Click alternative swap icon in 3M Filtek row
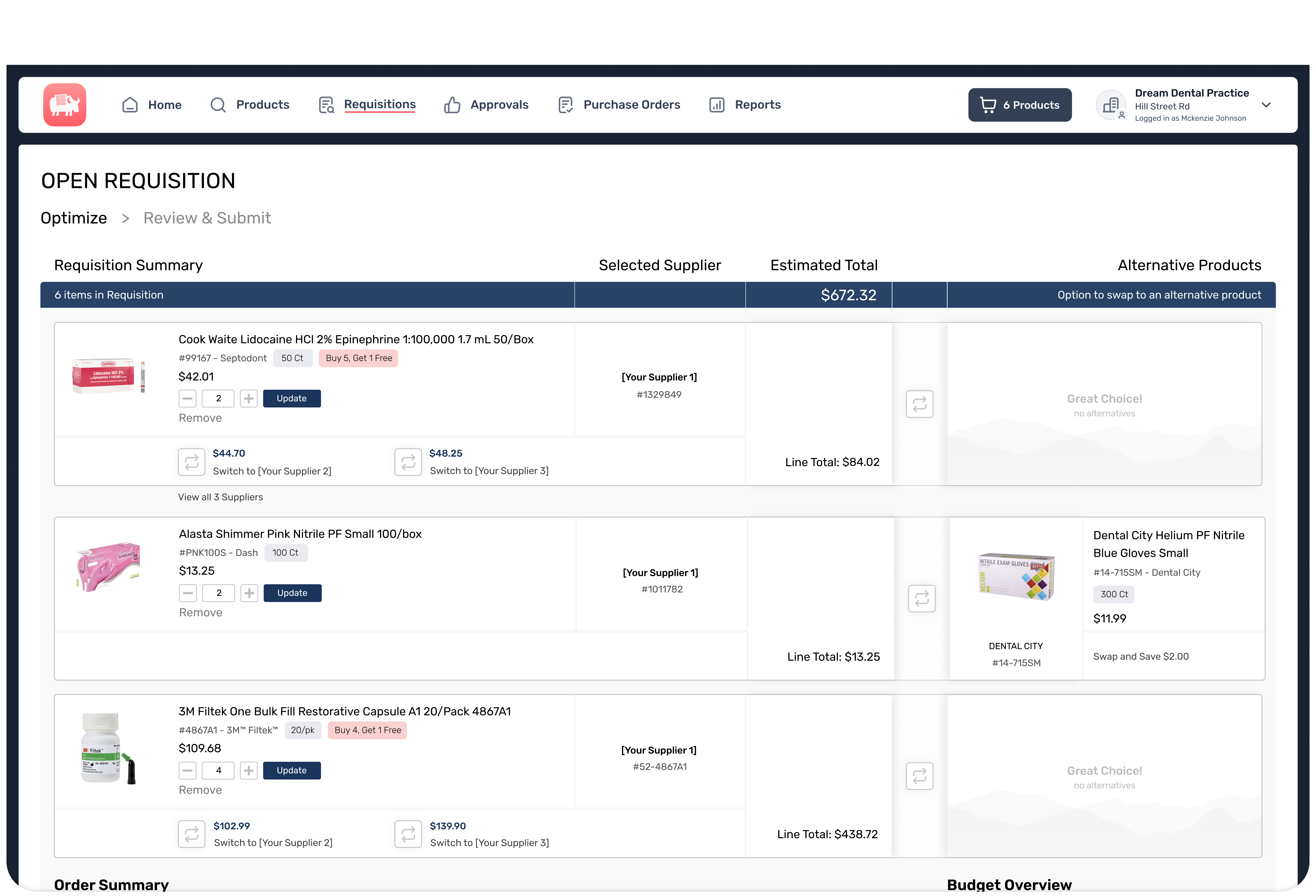The image size is (1316, 896). (x=920, y=776)
